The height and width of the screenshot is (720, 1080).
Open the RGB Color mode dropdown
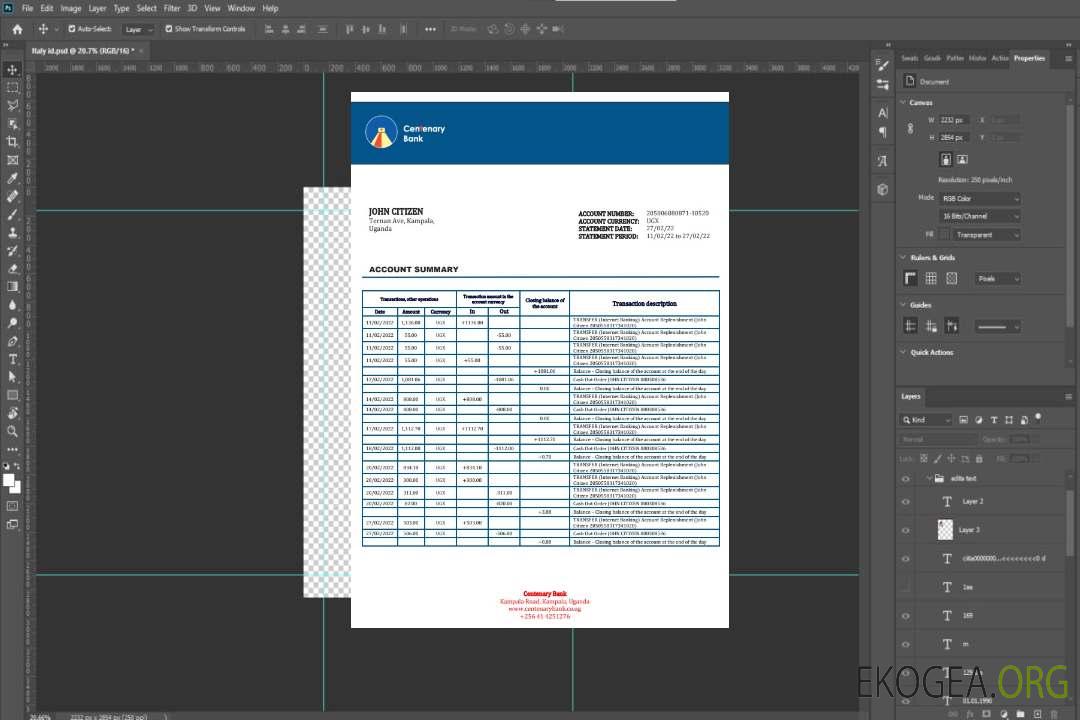pos(980,199)
